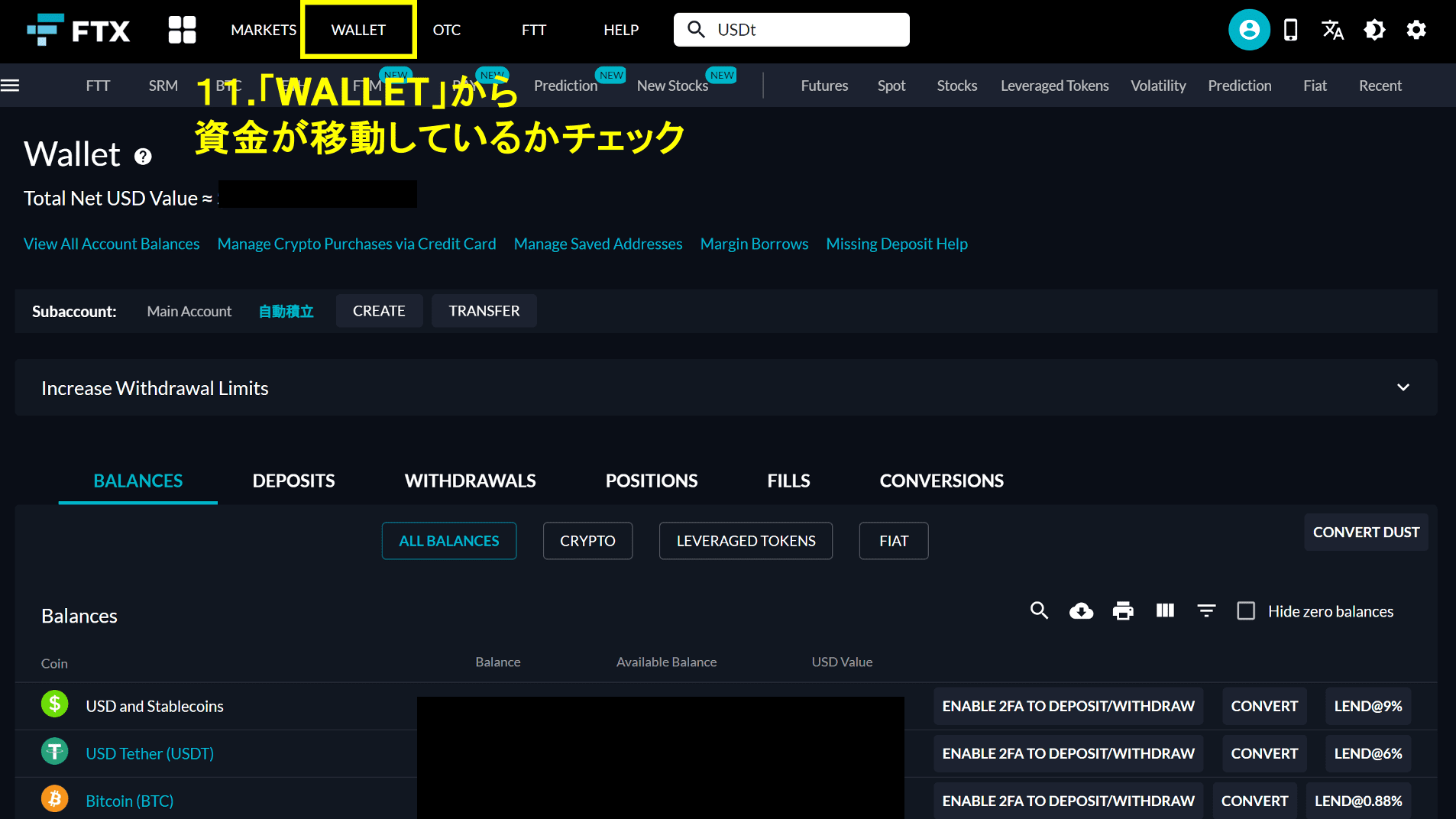Select LEVERAGED TOKENS filter
This screenshot has width=1456, height=819.
[x=746, y=541]
